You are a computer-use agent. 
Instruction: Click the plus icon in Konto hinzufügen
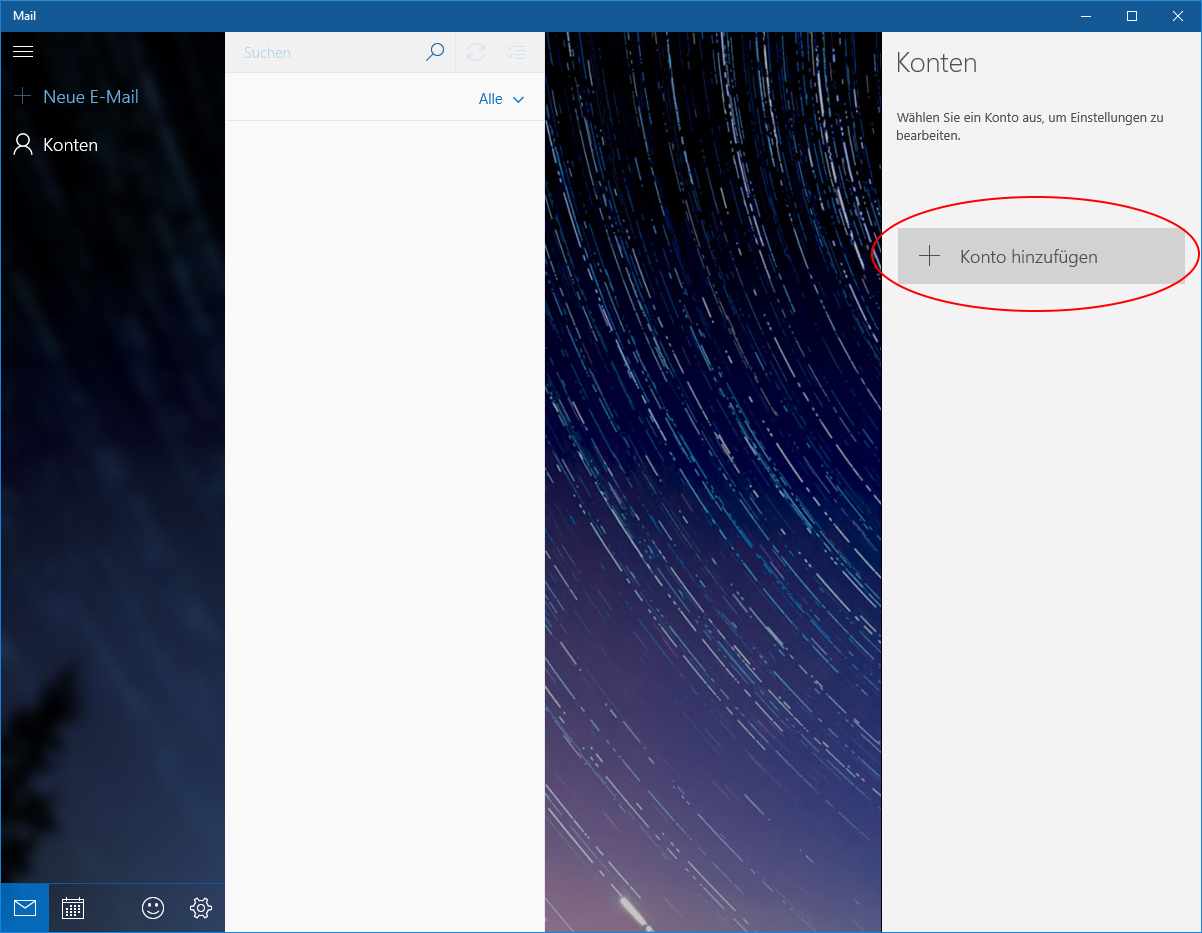click(929, 256)
